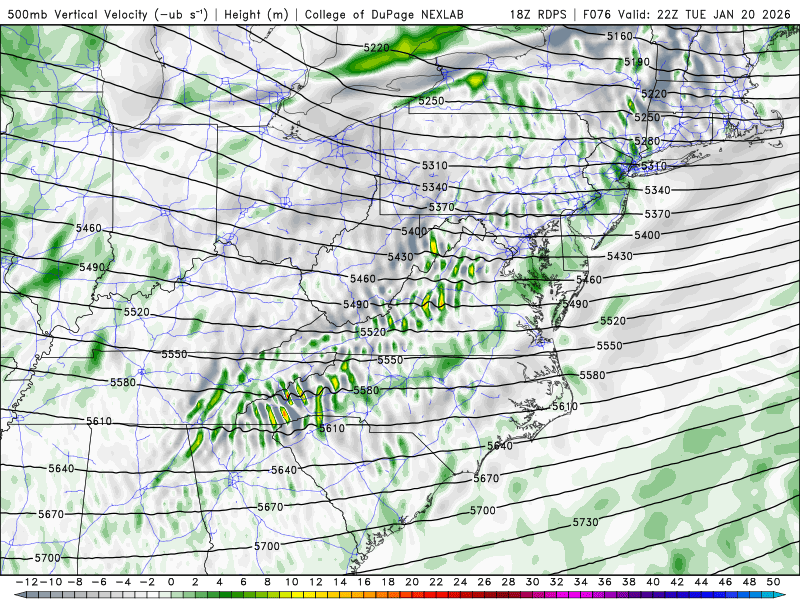Click the 16 value on the color scale

pos(364,582)
